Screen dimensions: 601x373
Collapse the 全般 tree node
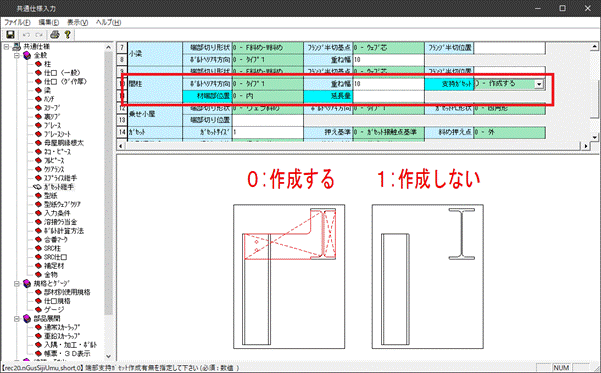point(17,56)
